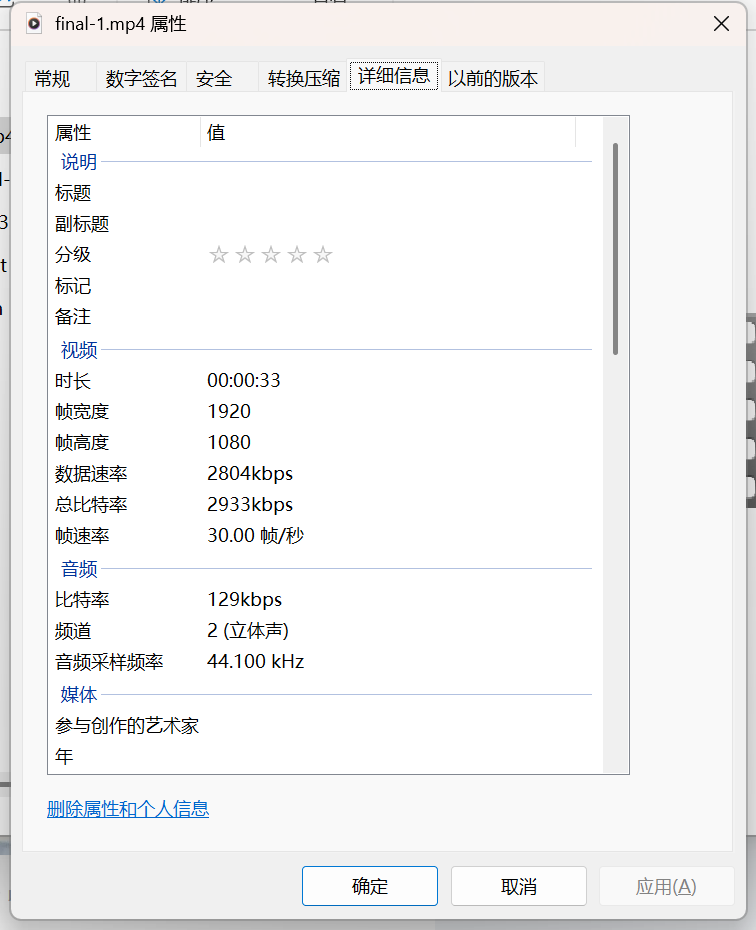Open the 数字签名 tab
Viewport: 756px width, 930px height.
coord(141,79)
